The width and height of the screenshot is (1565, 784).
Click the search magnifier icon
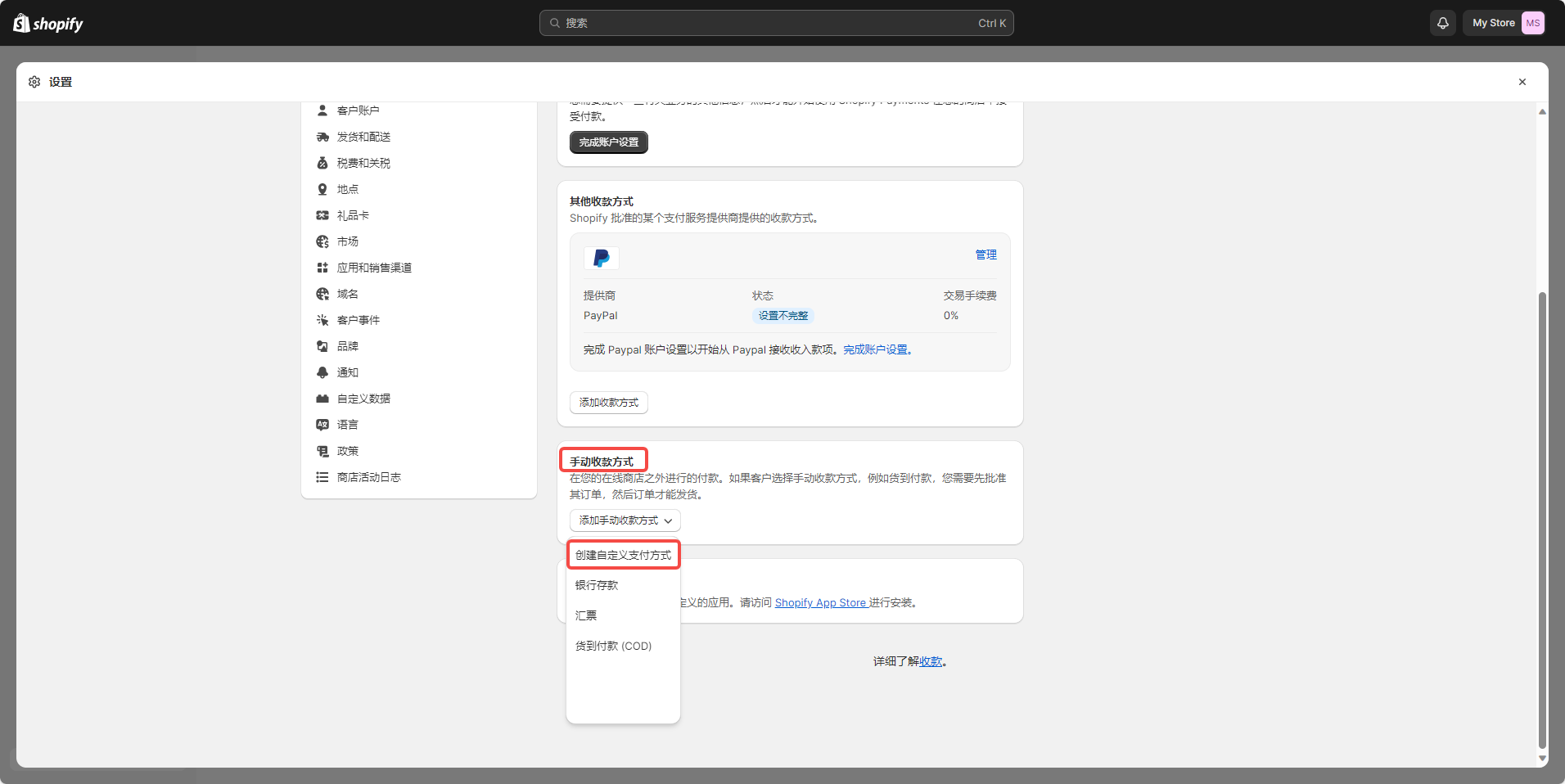555,23
